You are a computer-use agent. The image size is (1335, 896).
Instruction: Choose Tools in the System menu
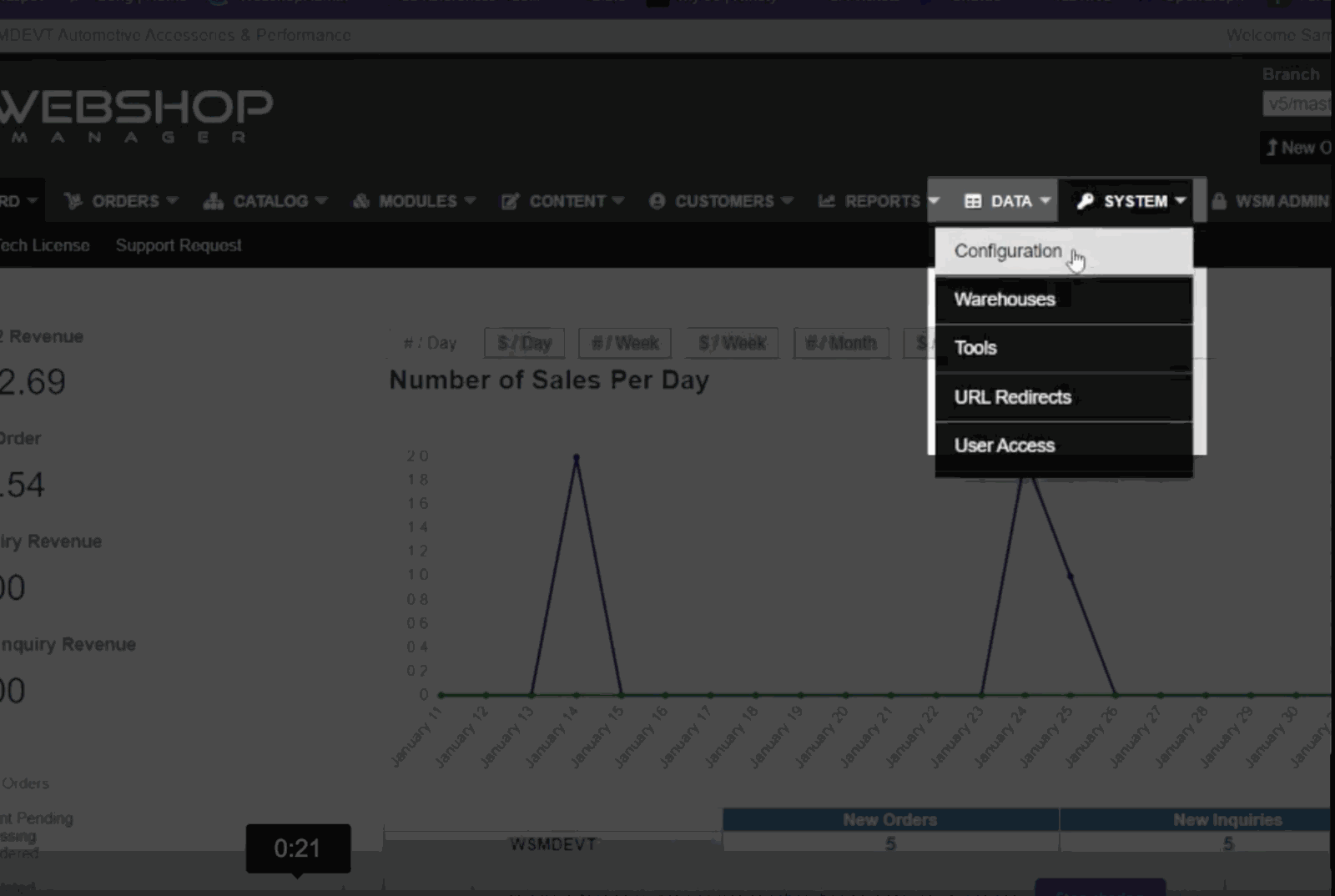pyautogui.click(x=1064, y=348)
